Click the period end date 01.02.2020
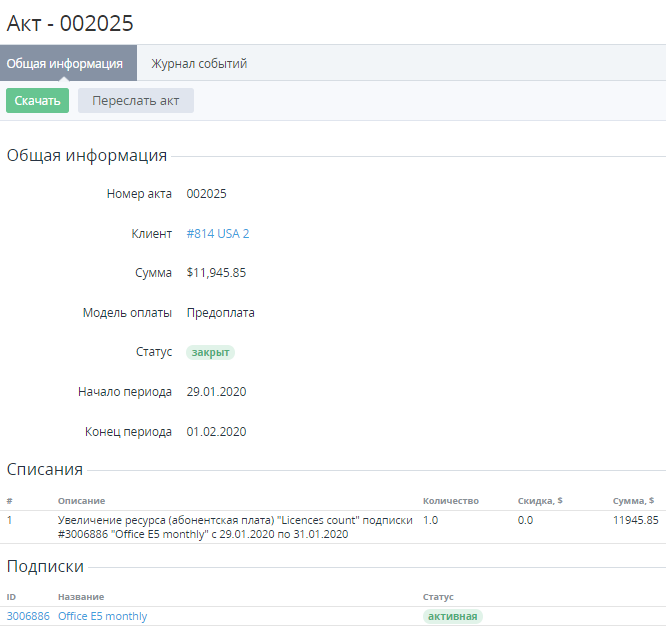Image resolution: width=666 pixels, height=629 pixels. tap(216, 432)
